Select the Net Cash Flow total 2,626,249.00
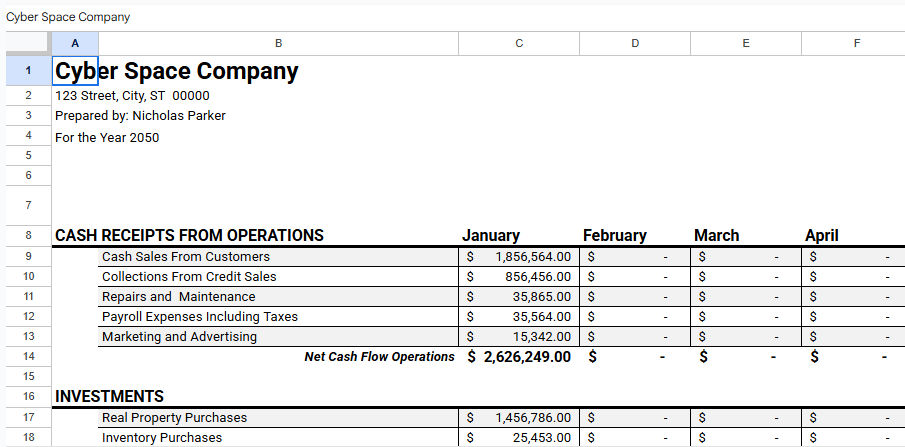This screenshot has height=447, width=905. click(518, 357)
